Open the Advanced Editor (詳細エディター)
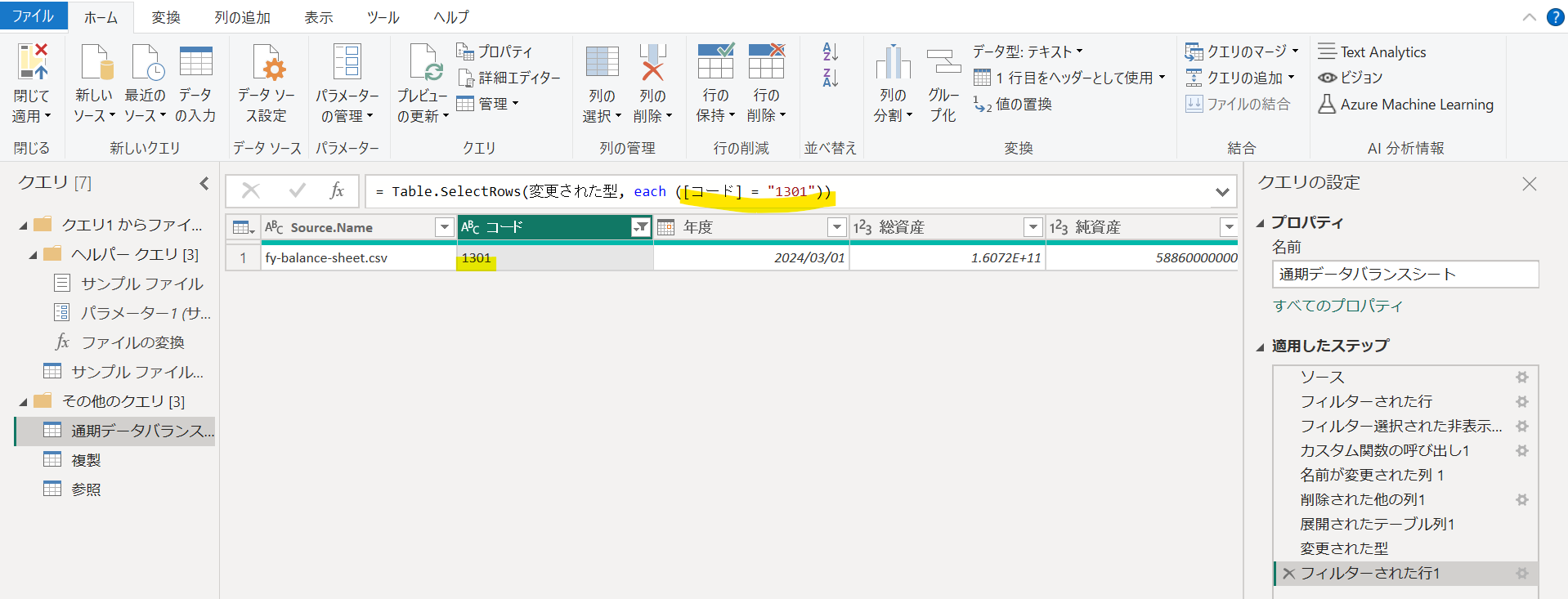The image size is (1568, 599). coord(508,78)
